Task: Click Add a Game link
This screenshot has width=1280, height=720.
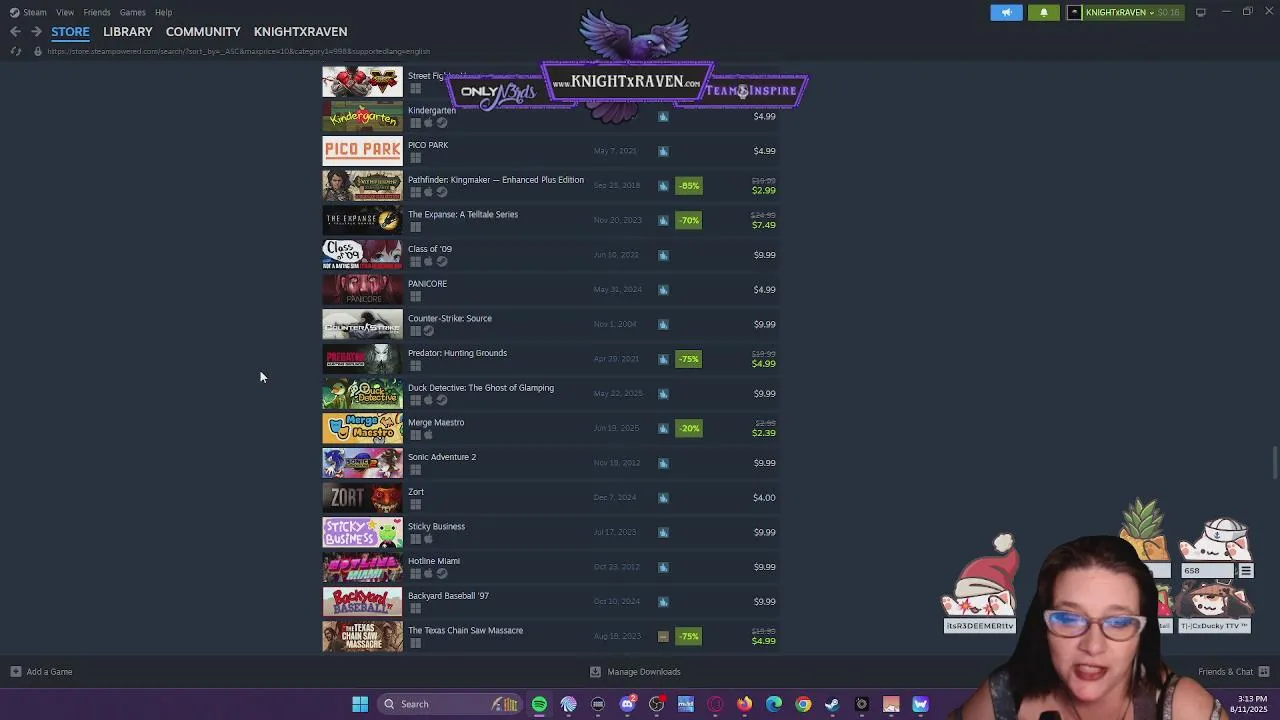Action: click(49, 672)
